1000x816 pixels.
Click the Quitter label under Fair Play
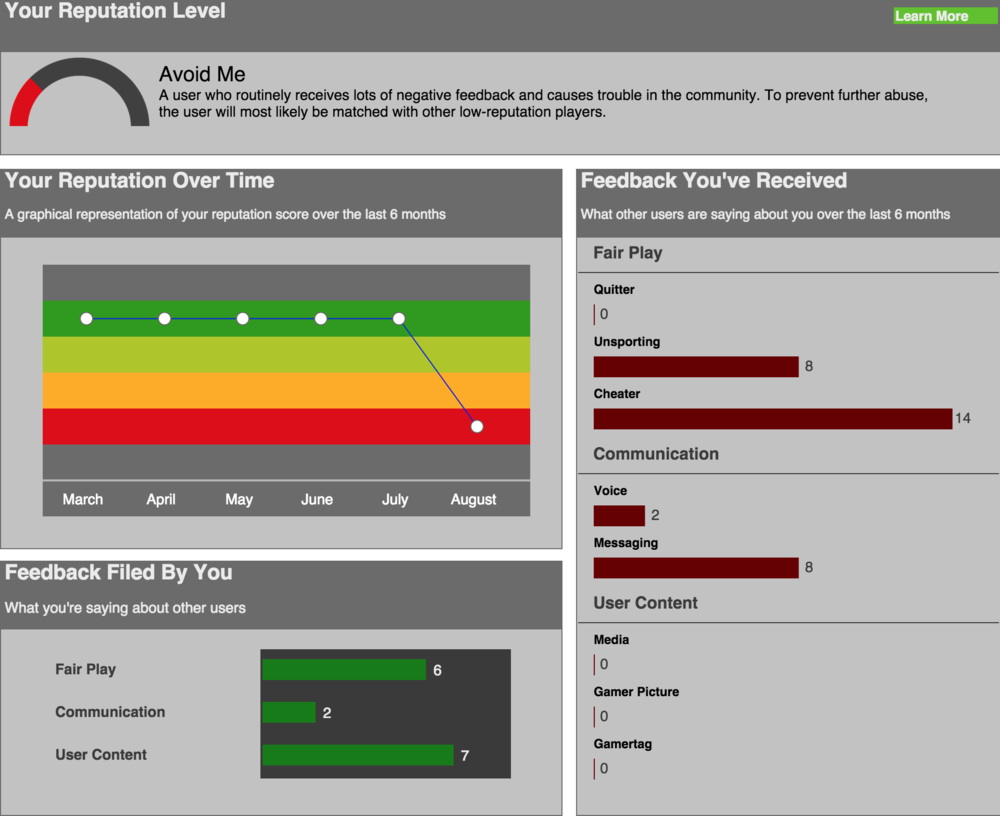pyautogui.click(x=614, y=290)
